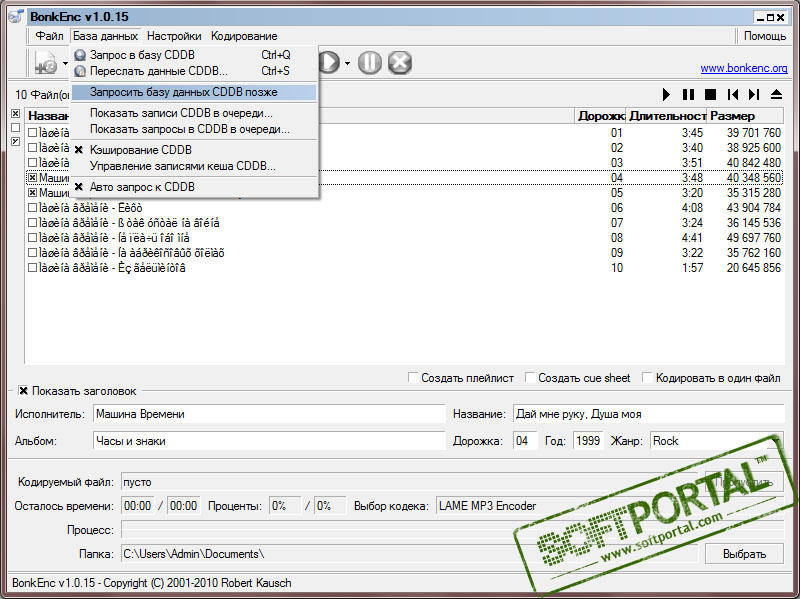Viewport: 800px width, 599px height.
Task: Check the checkbox of track 06 row
Action: (x=33, y=208)
